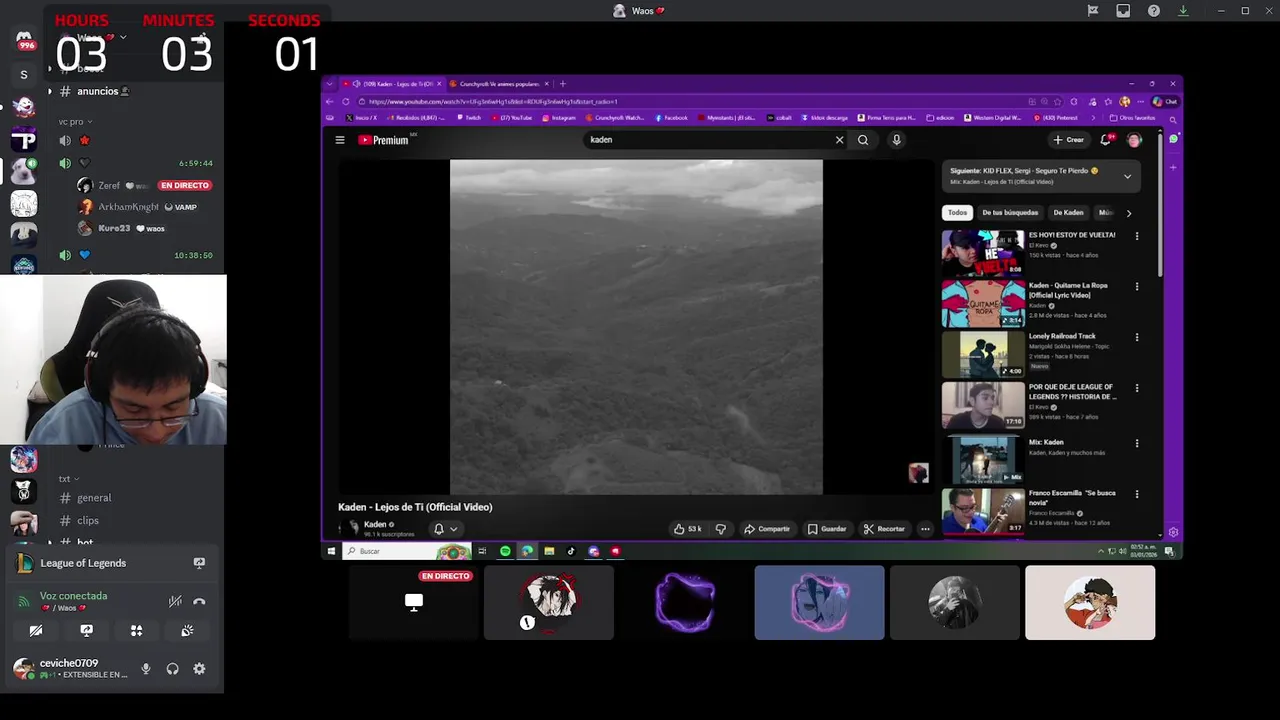Select De tus búsquedas chip

[x=1010, y=213]
